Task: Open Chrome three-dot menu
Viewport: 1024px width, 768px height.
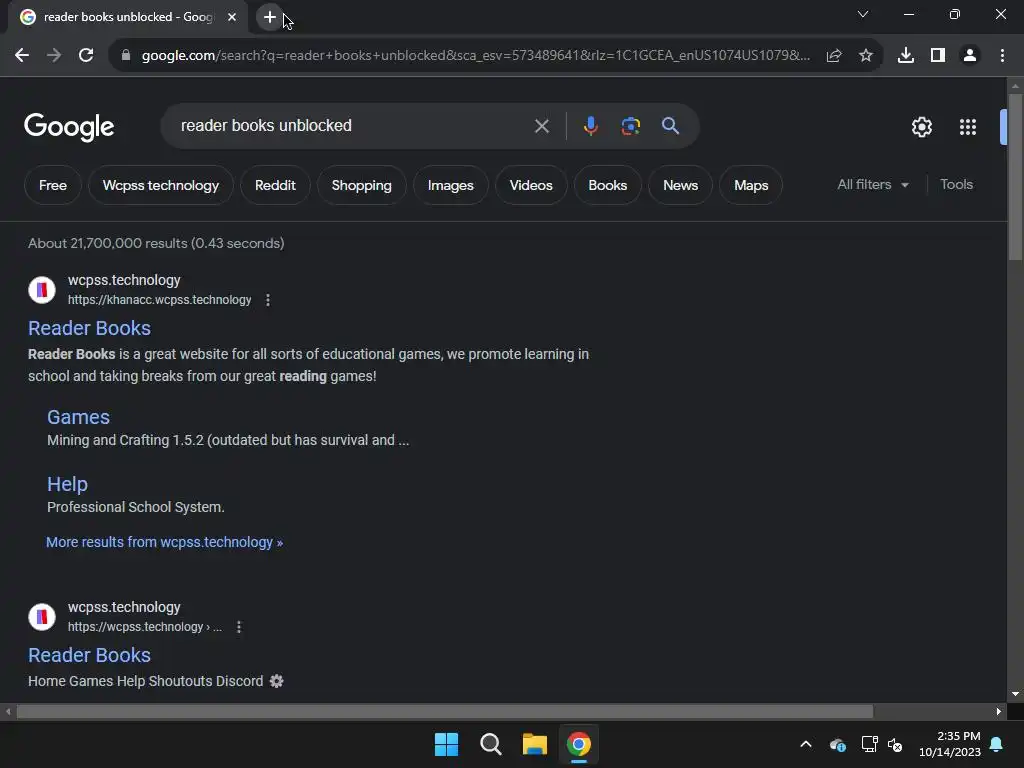Action: pyautogui.click(x=1002, y=56)
